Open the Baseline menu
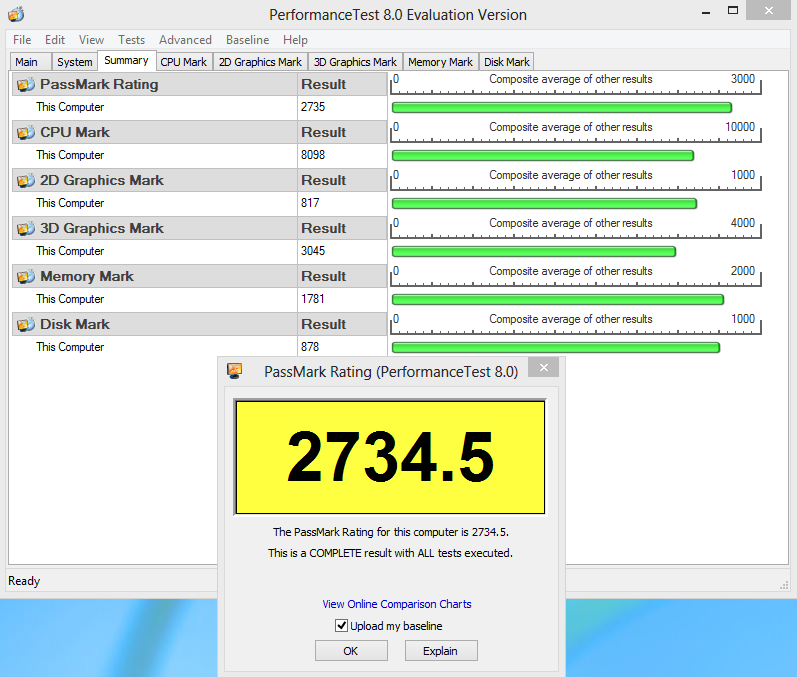 click(x=248, y=40)
